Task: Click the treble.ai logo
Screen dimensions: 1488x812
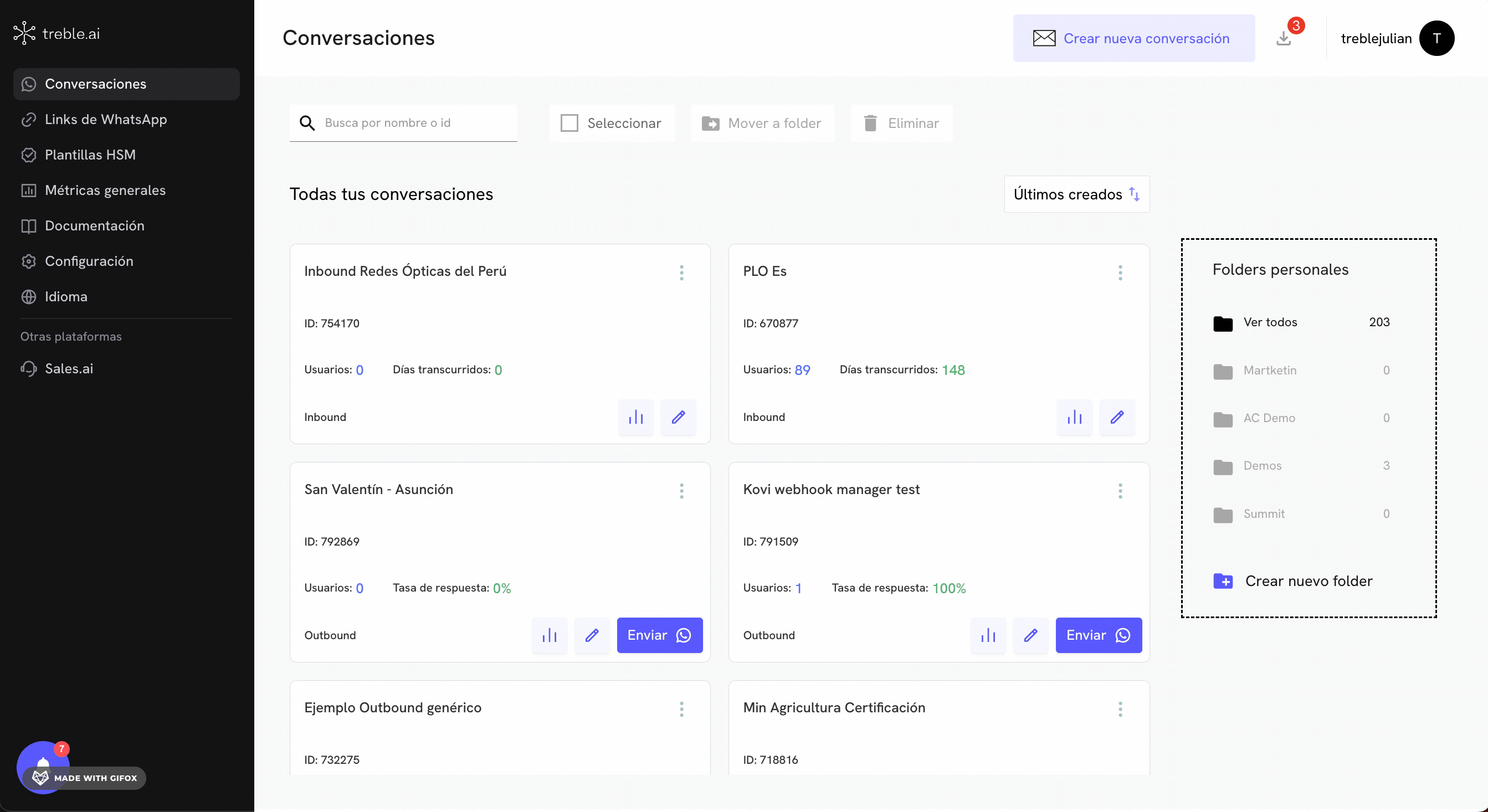Action: pos(57,33)
